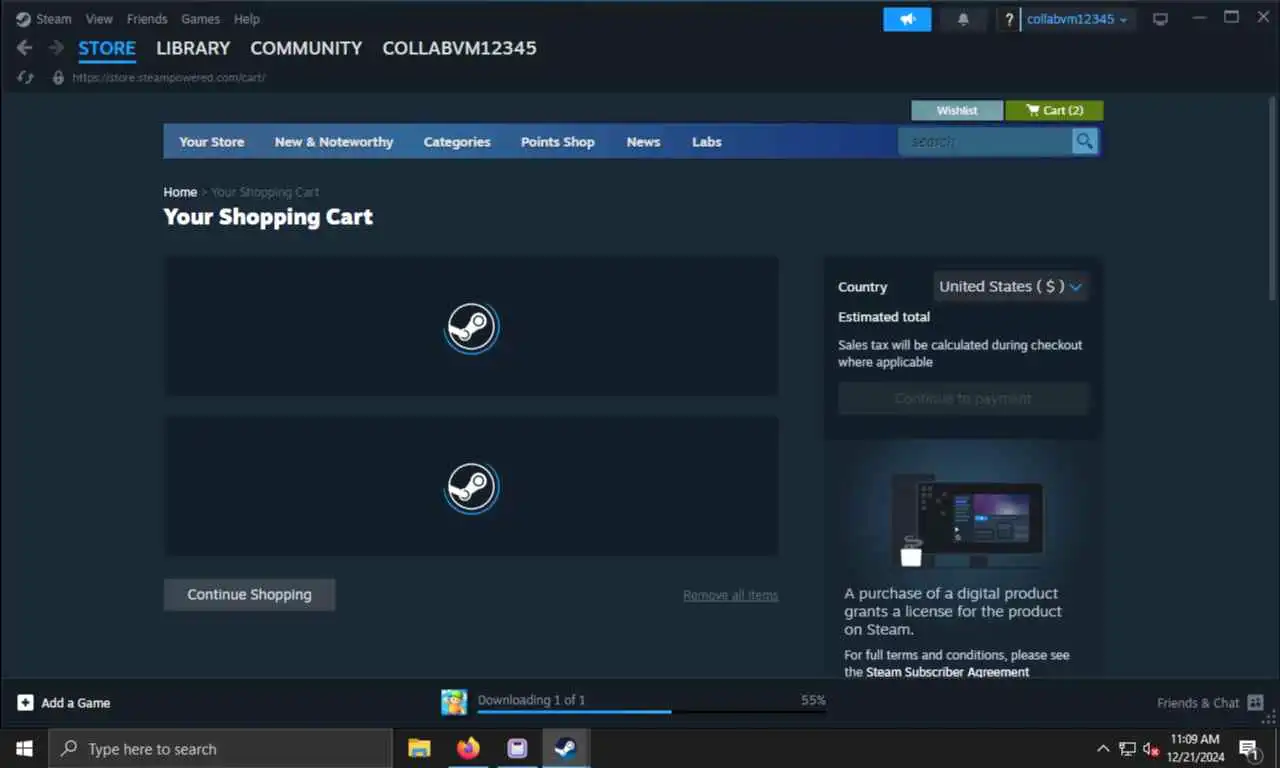Switch to the COMMUNITY tab
The width and height of the screenshot is (1280, 768).
(306, 48)
